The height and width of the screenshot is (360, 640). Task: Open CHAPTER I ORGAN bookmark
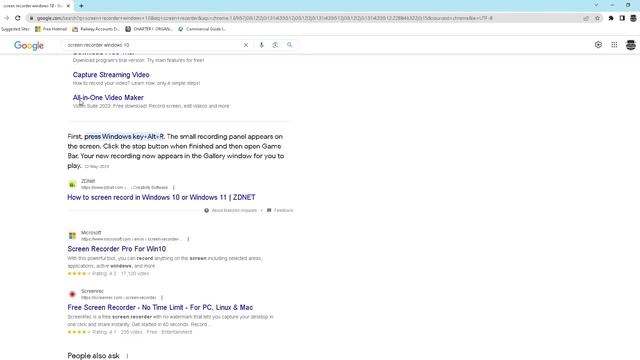149,29
